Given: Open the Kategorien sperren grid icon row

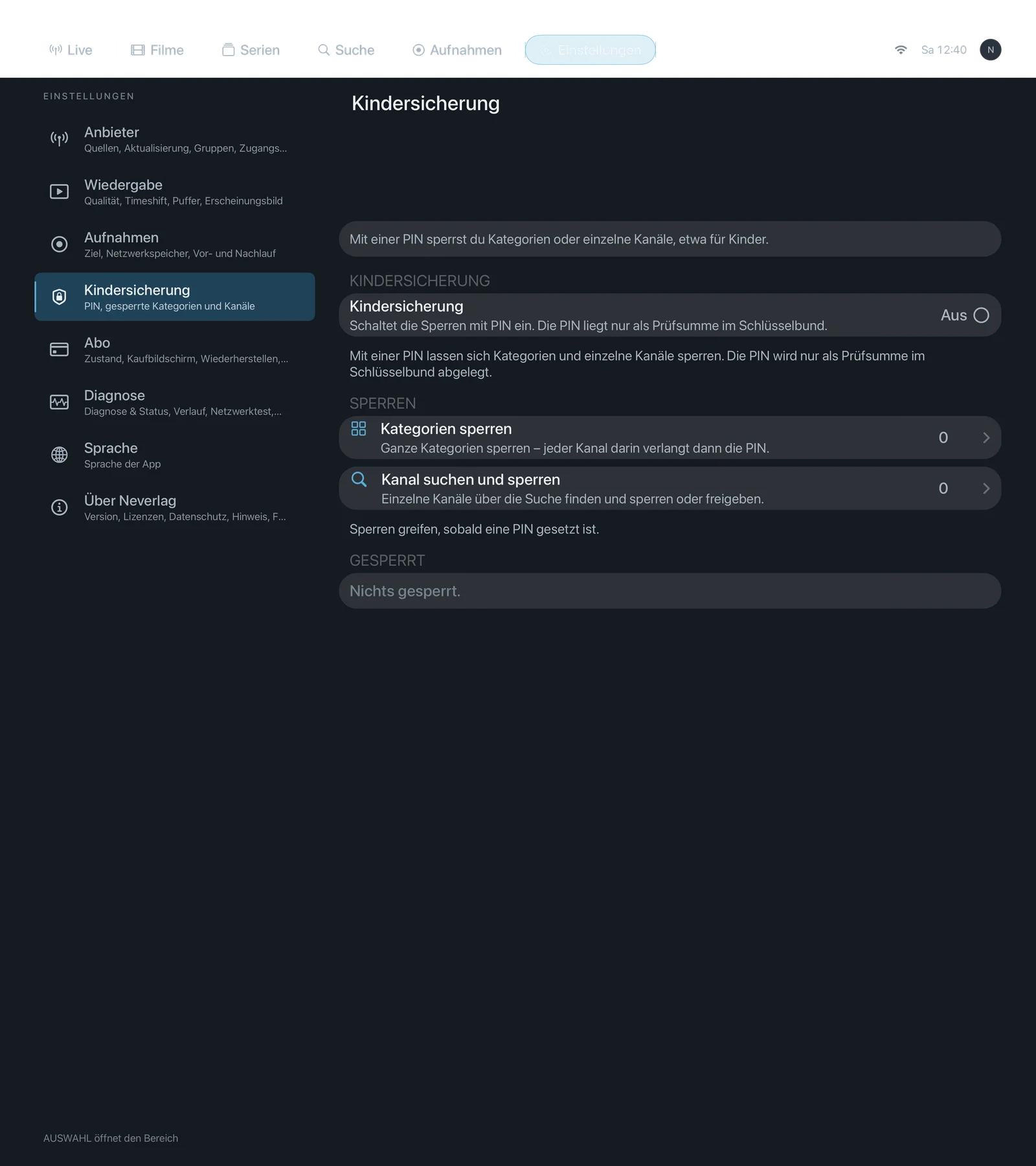Looking at the screenshot, I should click(x=670, y=438).
